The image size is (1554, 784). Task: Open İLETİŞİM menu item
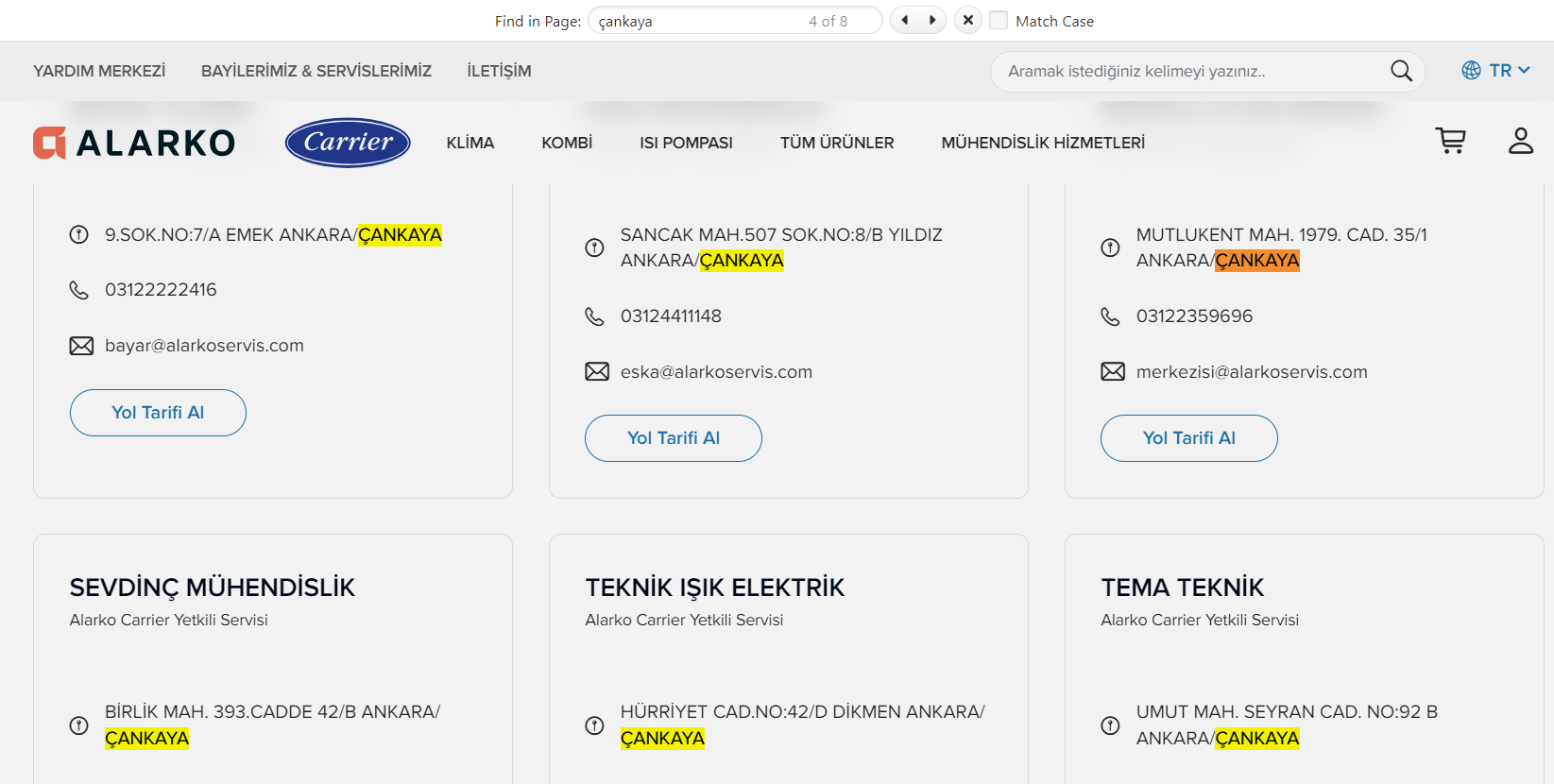(499, 71)
